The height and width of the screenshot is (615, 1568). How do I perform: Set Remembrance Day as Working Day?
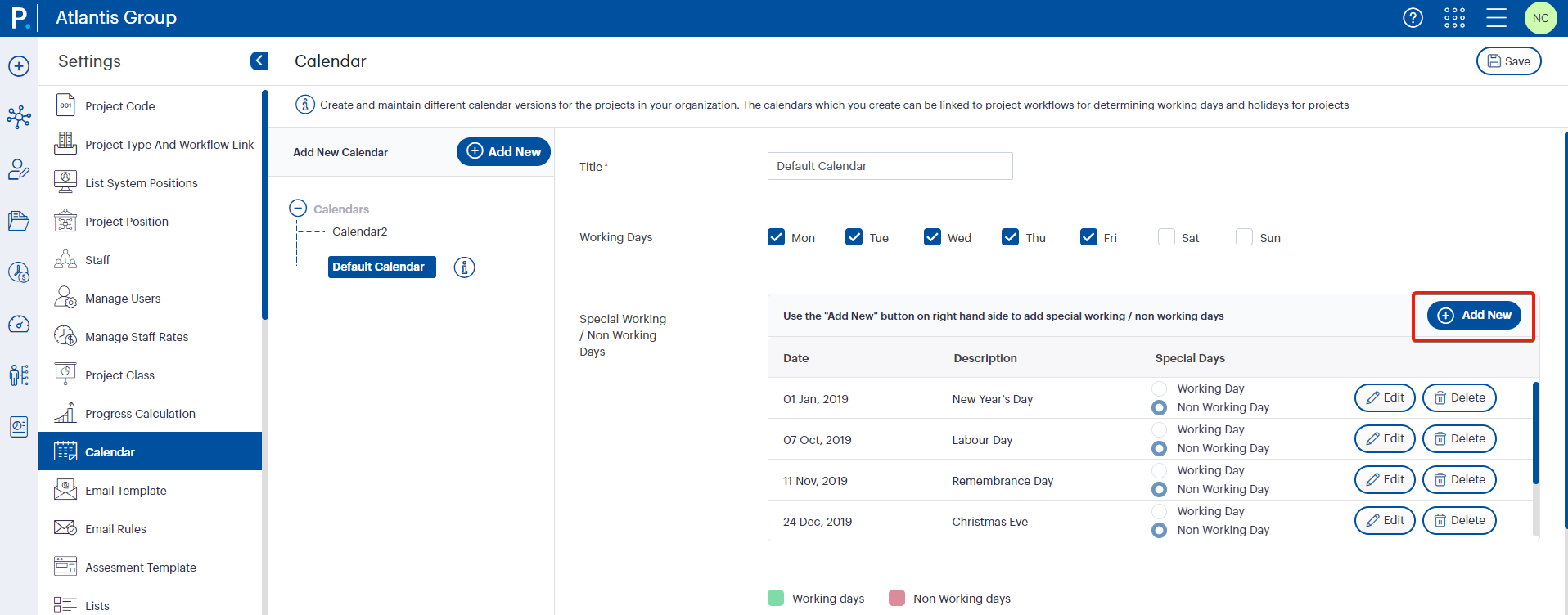tap(1159, 470)
